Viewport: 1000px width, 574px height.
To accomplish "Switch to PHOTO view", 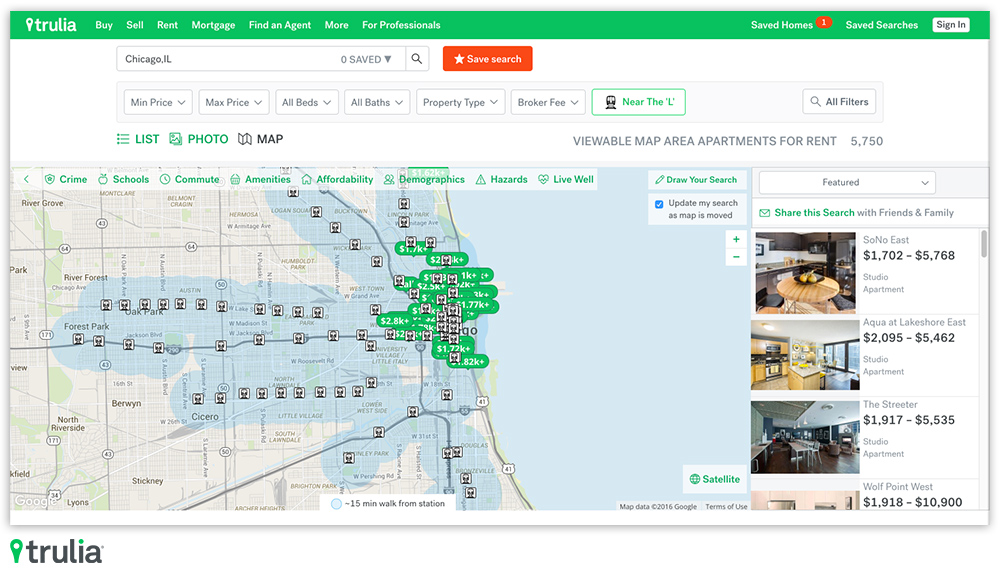I will [198, 139].
